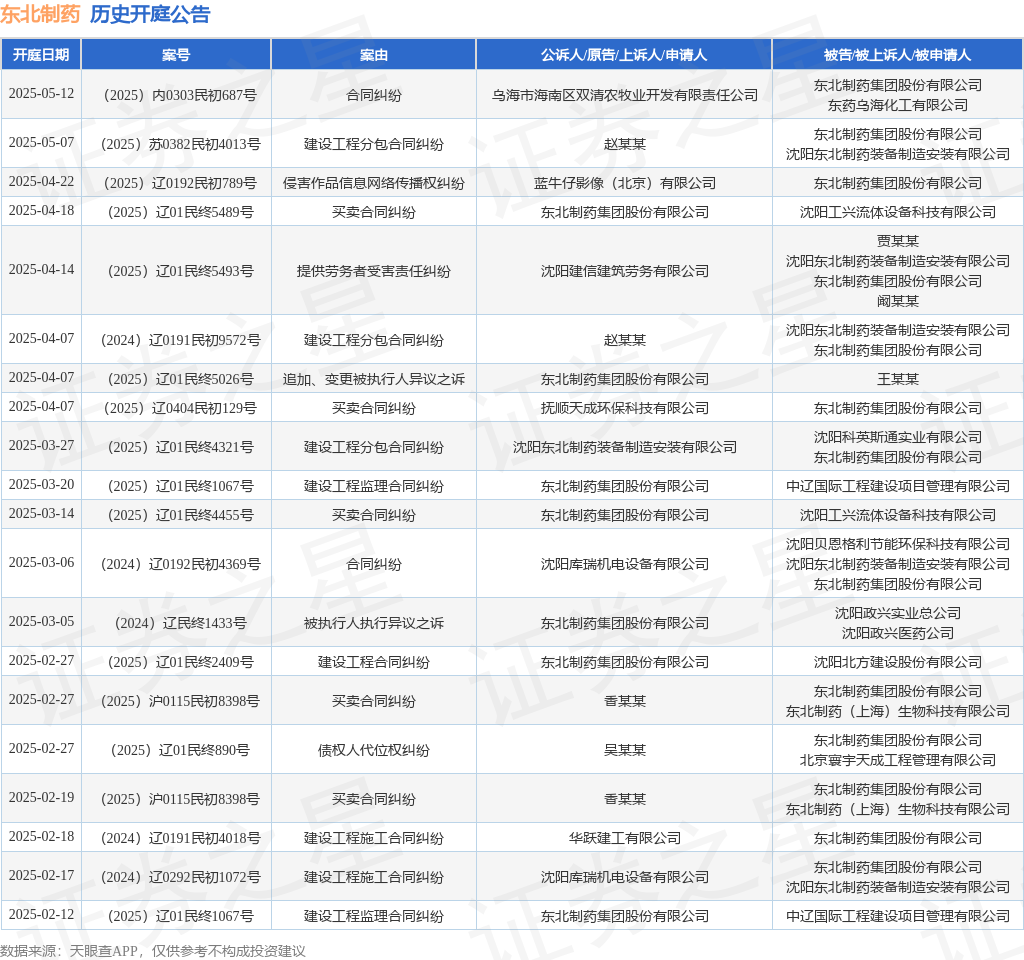Click case number (2025)辽01民终4455号
This screenshot has height=960, width=1024.
pos(176,515)
